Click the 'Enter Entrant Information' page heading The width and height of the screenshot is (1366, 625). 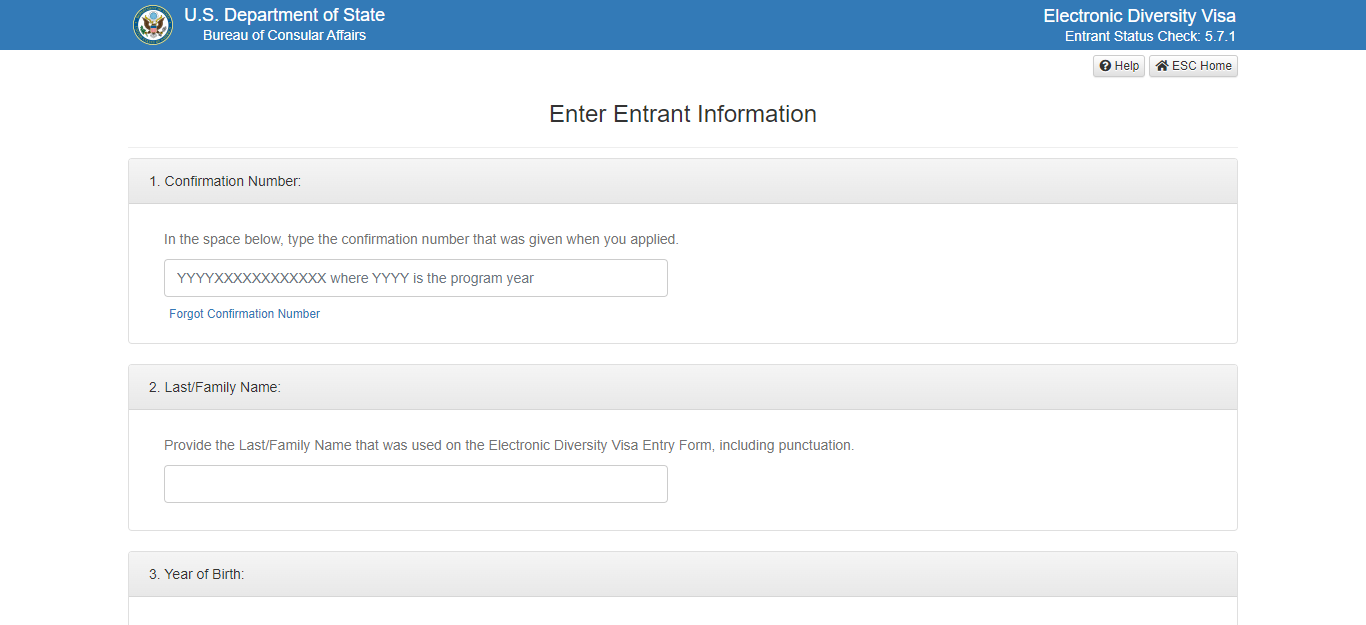683,114
